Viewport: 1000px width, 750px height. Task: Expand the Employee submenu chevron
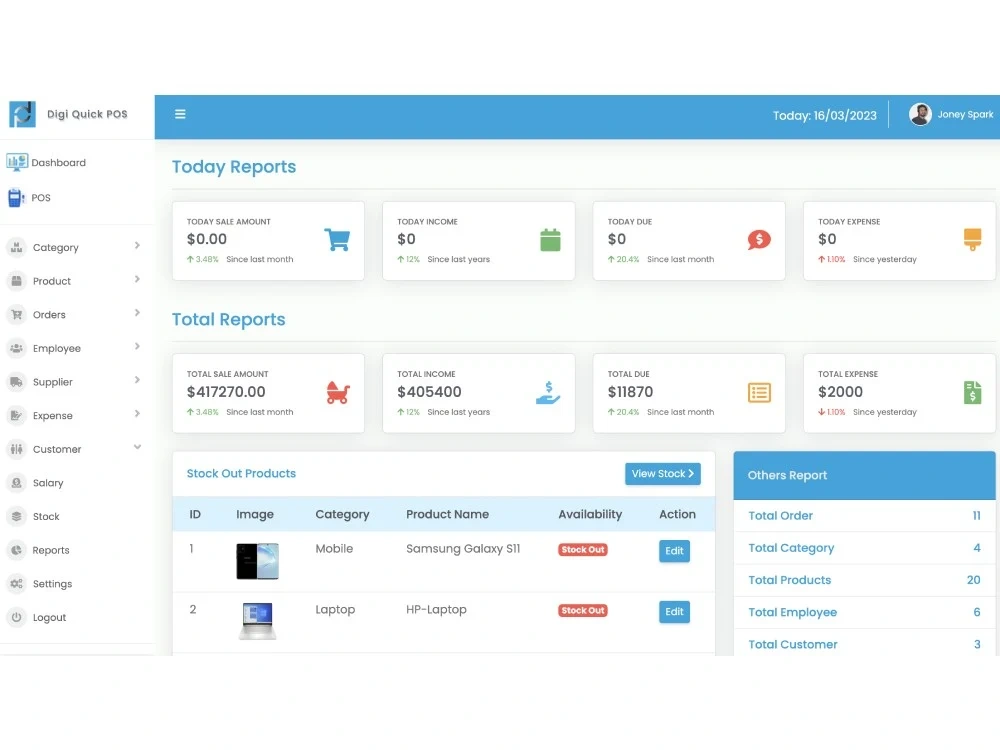pyautogui.click(x=137, y=346)
